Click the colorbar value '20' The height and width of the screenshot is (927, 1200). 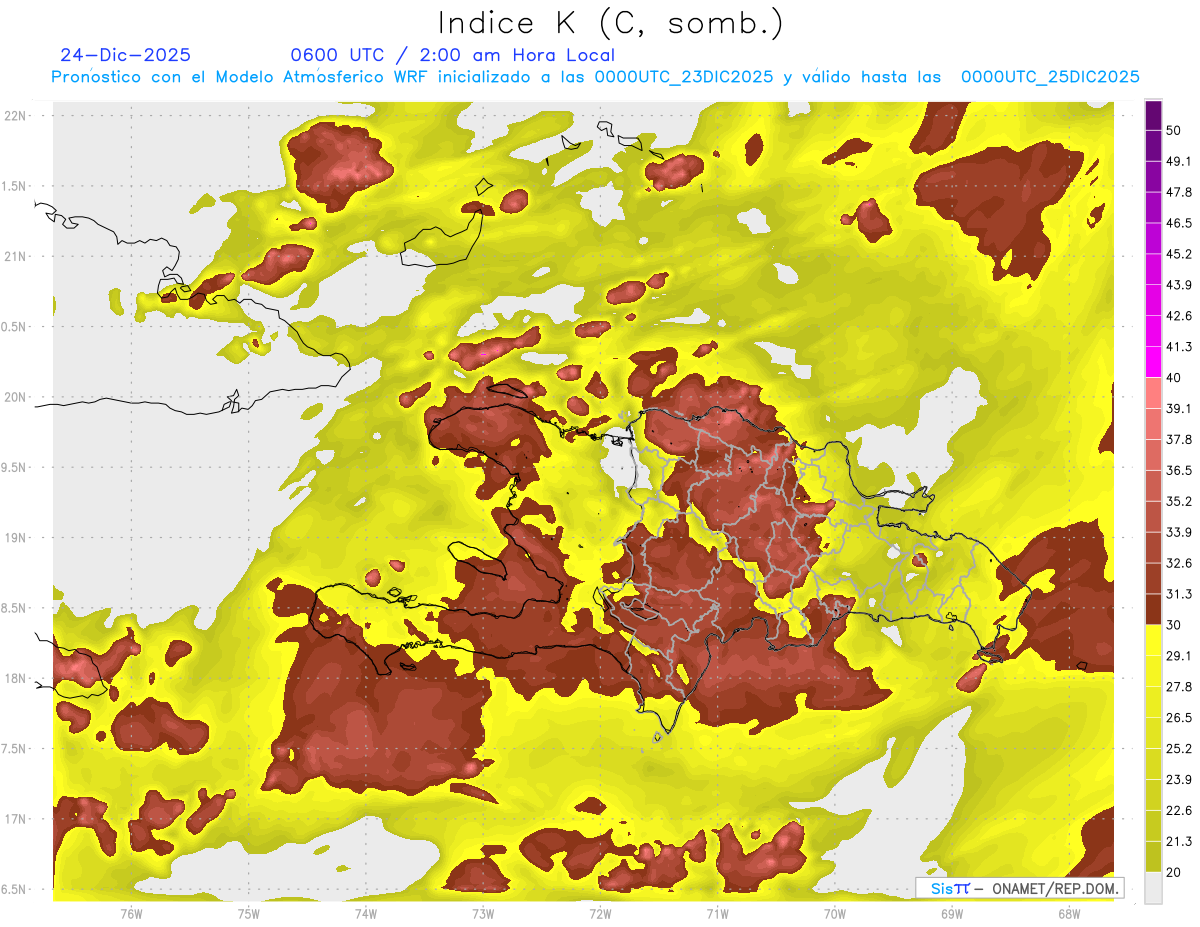1174,872
